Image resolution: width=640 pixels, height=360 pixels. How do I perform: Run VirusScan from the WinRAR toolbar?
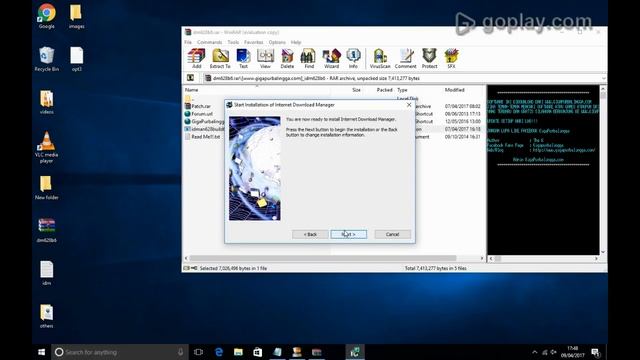(x=380, y=58)
